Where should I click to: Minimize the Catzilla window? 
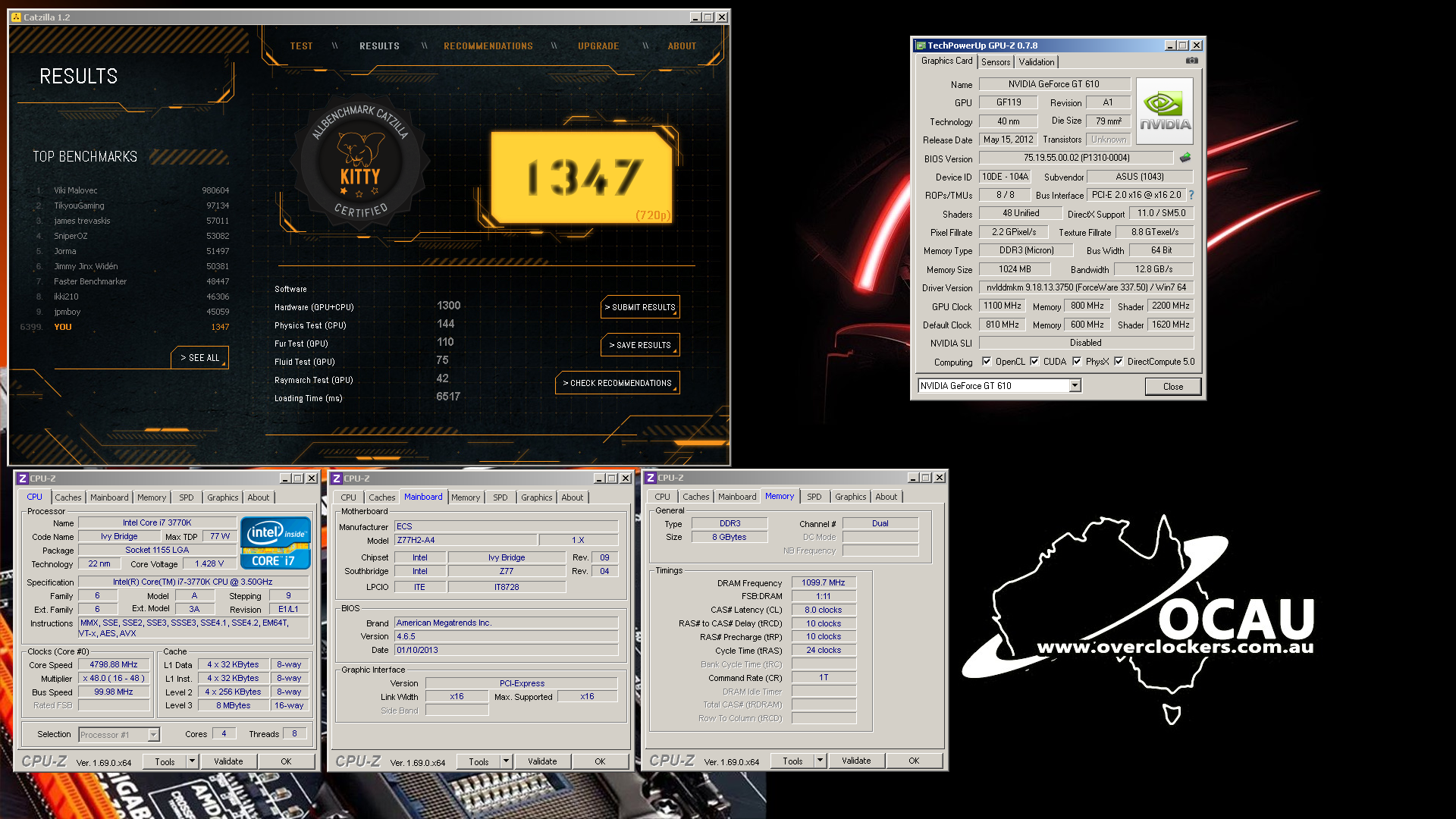(695, 17)
